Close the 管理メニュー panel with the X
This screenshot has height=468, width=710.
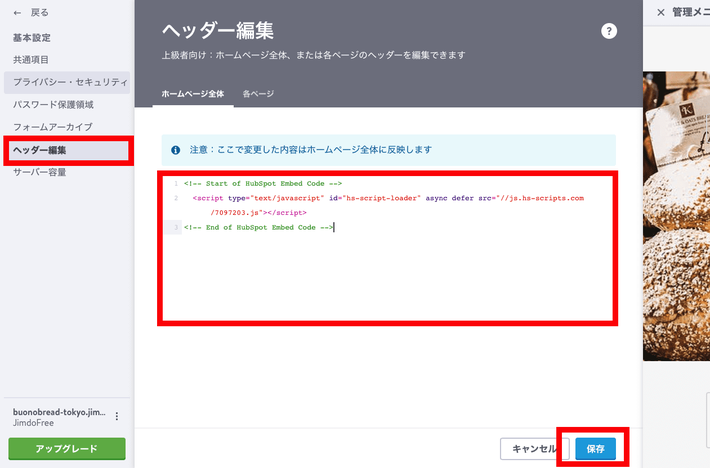click(661, 13)
